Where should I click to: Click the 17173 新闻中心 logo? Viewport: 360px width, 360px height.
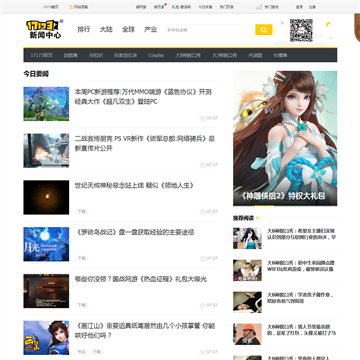tap(44, 29)
